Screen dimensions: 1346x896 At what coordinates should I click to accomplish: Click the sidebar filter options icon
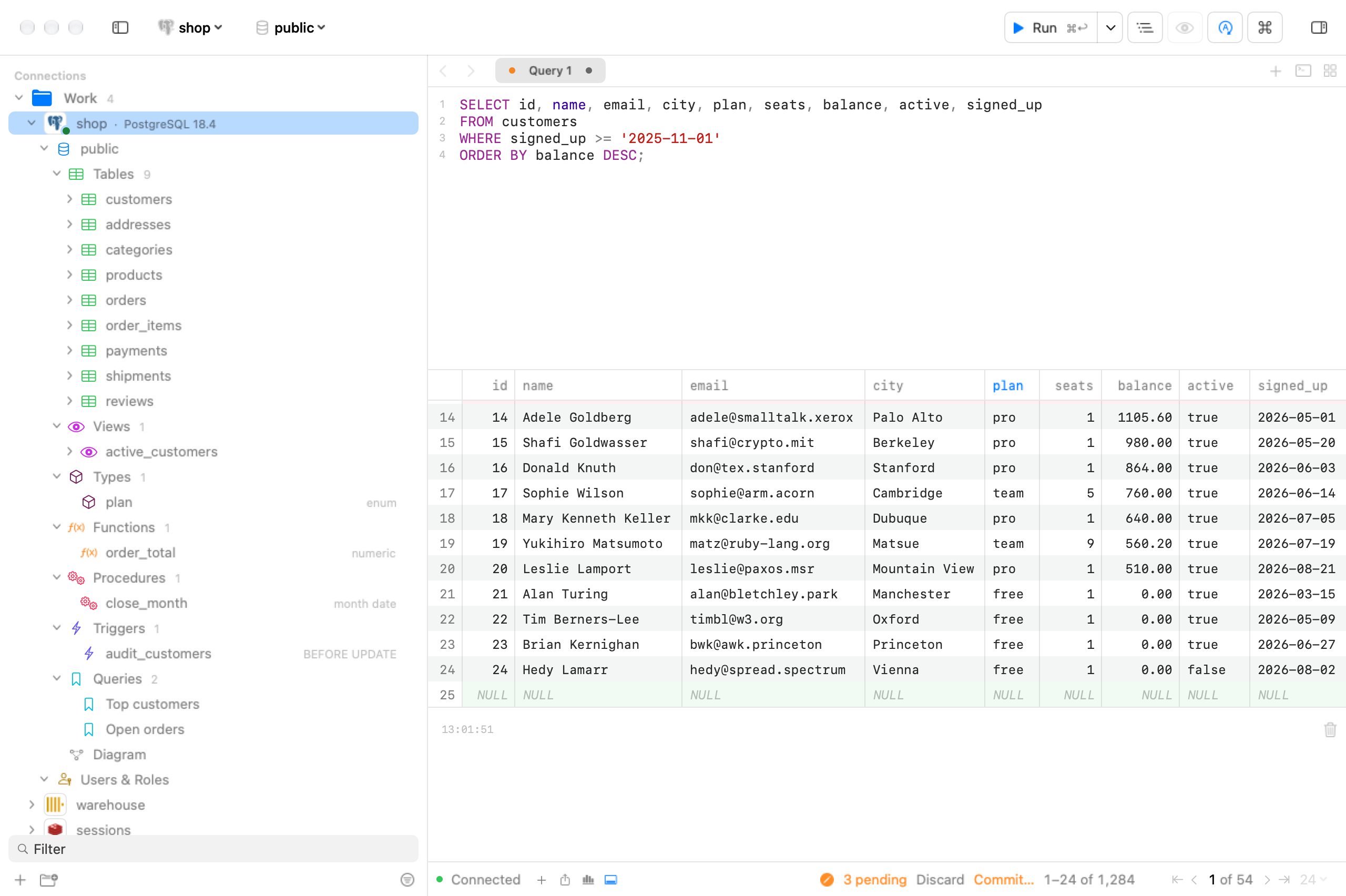pyautogui.click(x=407, y=879)
